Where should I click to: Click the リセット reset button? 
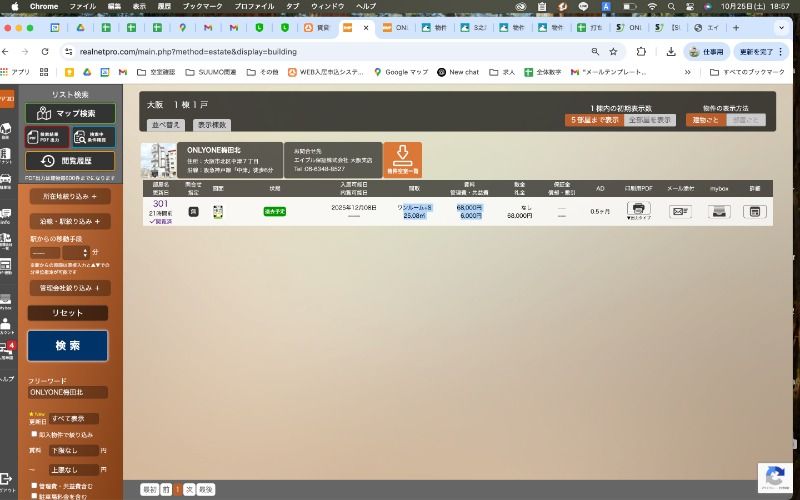tap(68, 313)
